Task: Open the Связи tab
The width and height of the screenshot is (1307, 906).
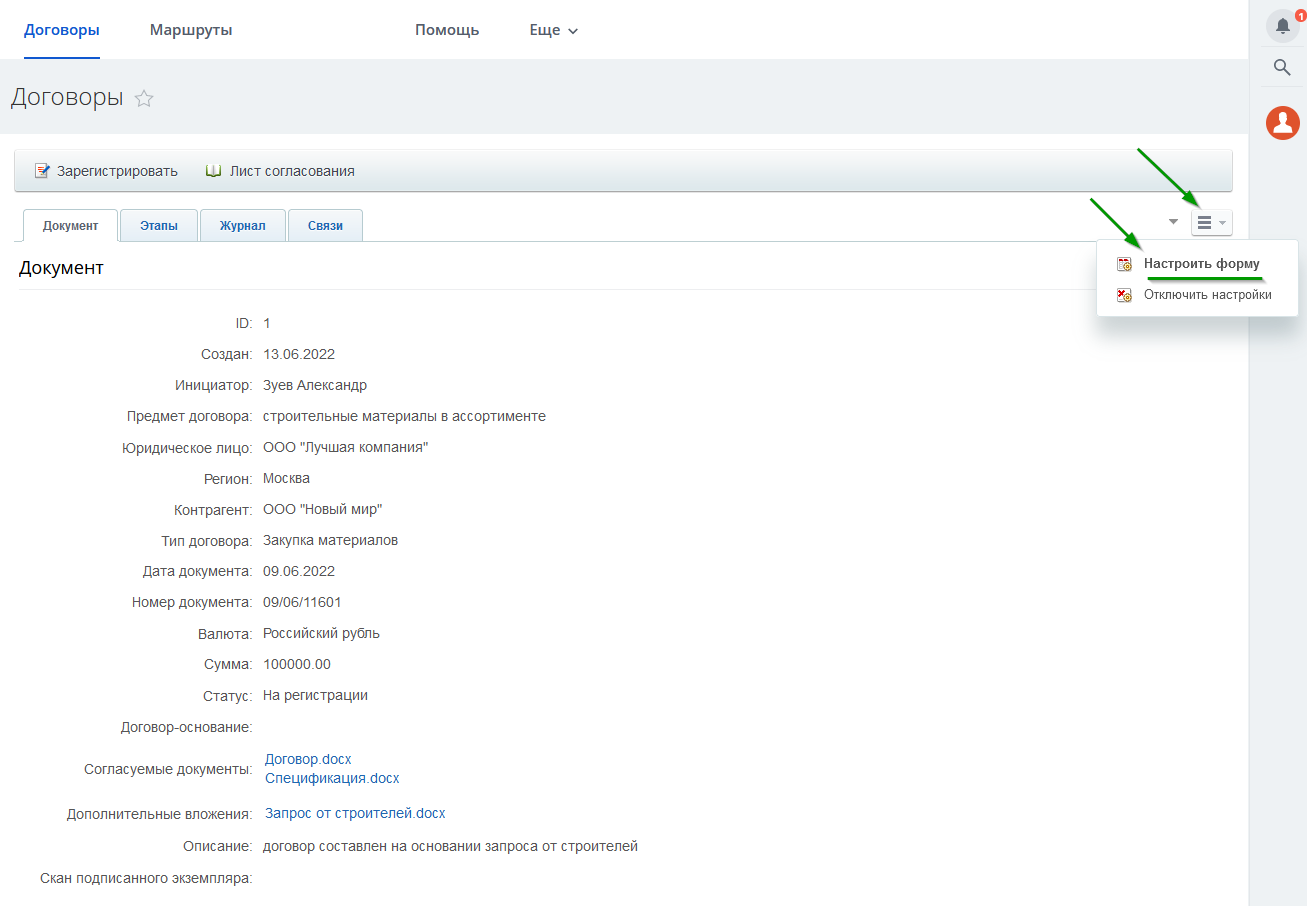Action: coord(325,226)
